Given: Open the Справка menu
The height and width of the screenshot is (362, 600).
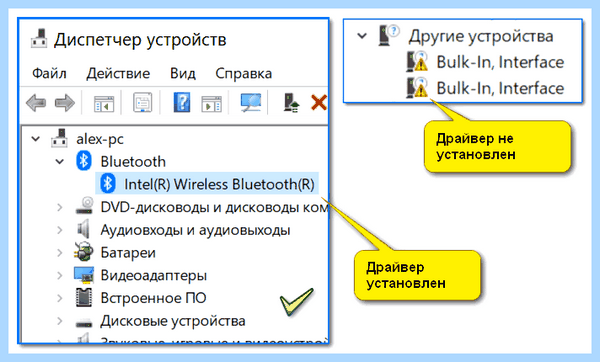Looking at the screenshot, I should click(243, 73).
